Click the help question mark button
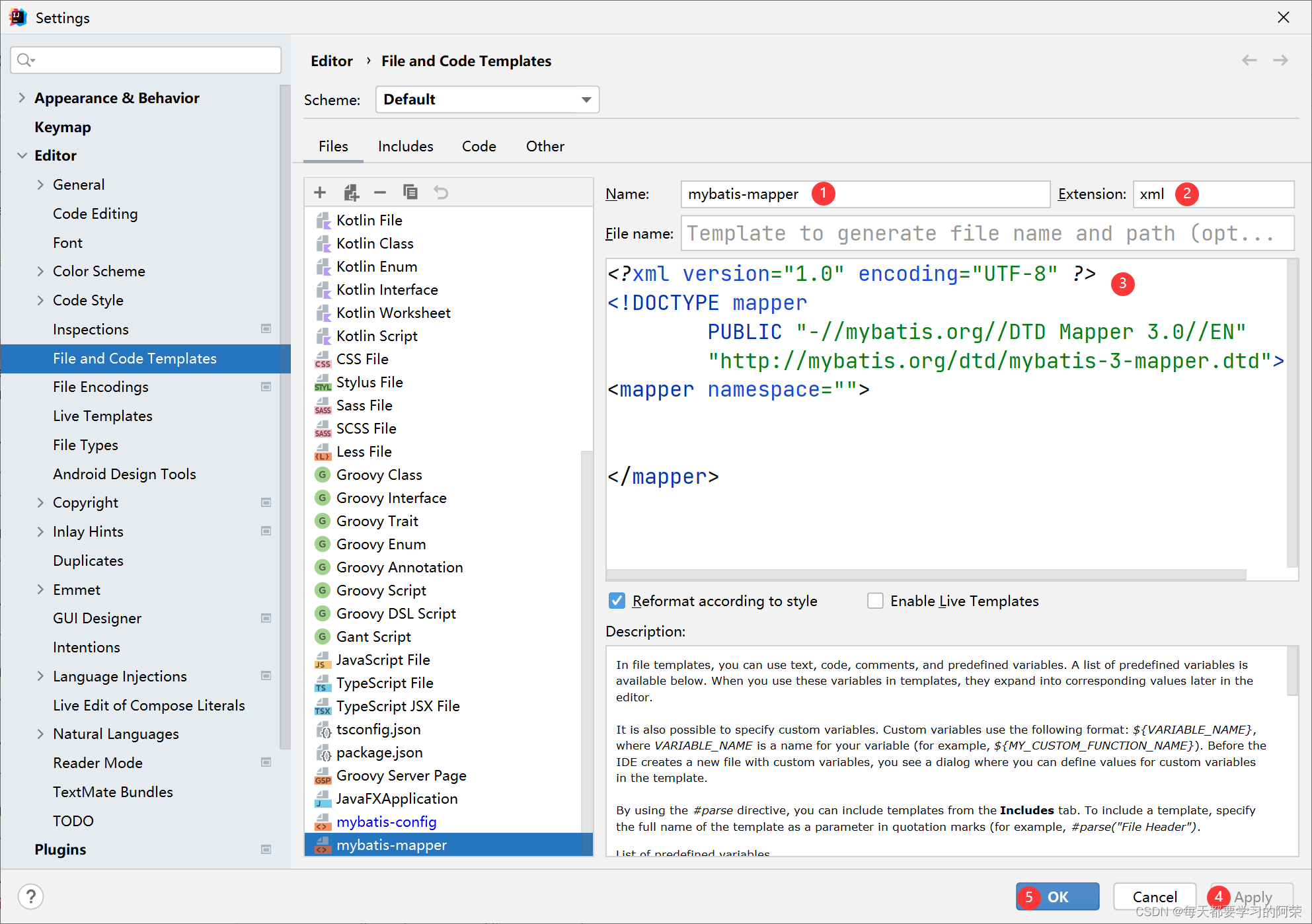Viewport: 1312px width, 924px height. (31, 897)
